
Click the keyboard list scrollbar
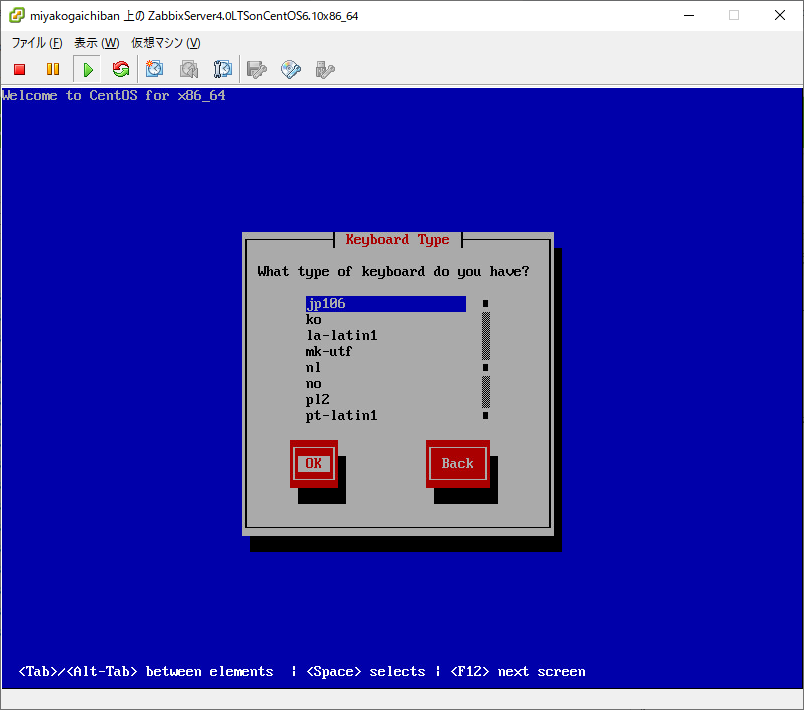tap(486, 359)
